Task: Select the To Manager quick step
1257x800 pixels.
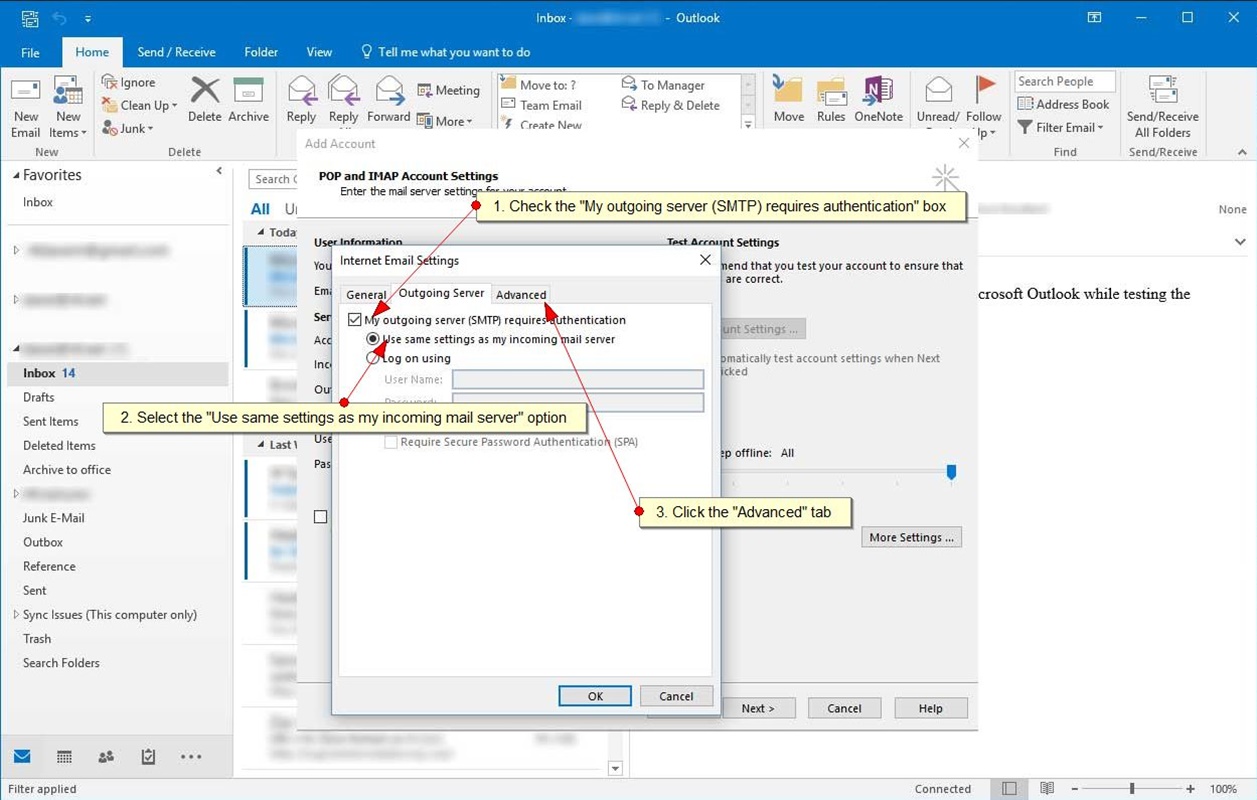Action: point(663,85)
